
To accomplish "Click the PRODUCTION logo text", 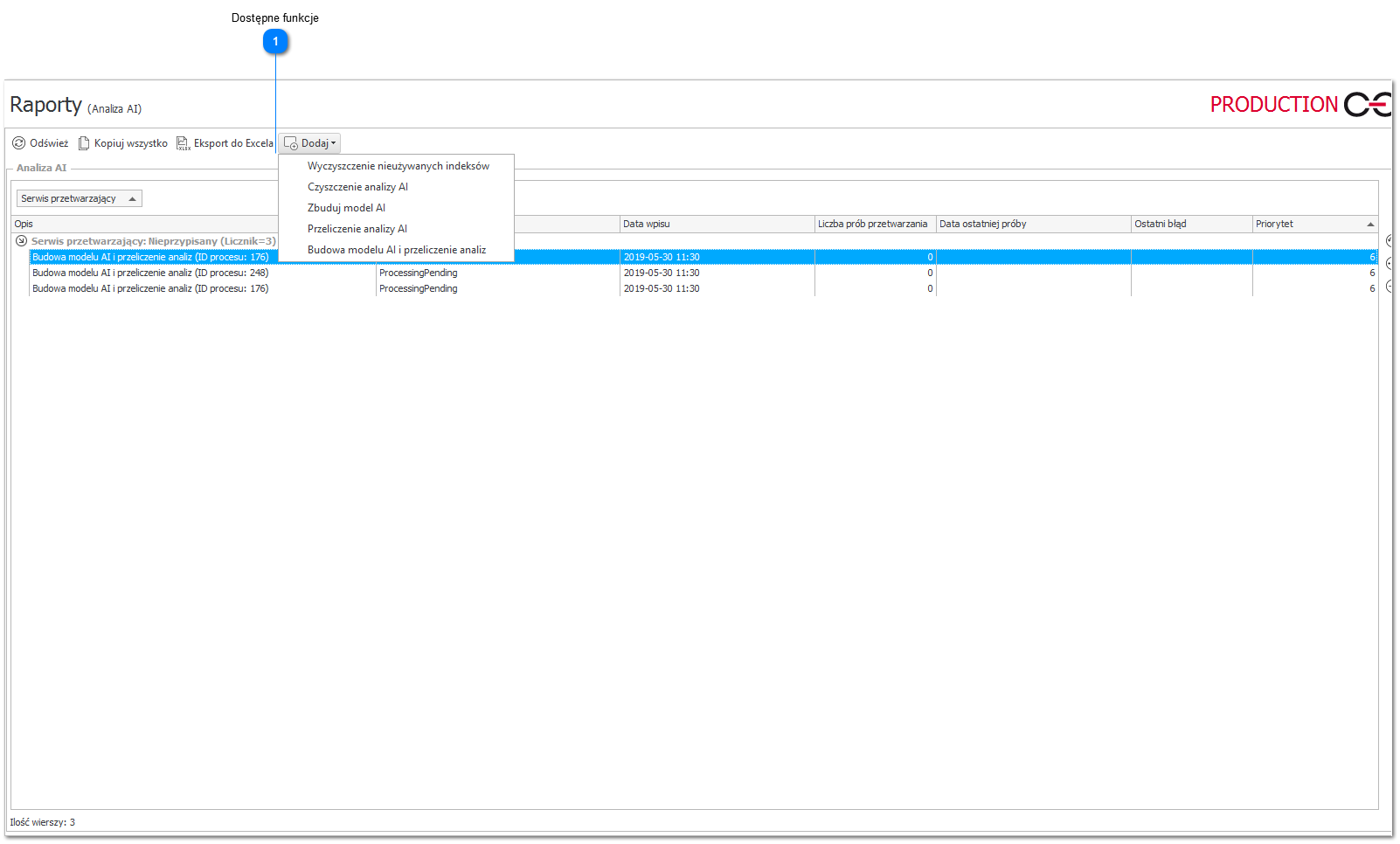I will (x=1274, y=105).
